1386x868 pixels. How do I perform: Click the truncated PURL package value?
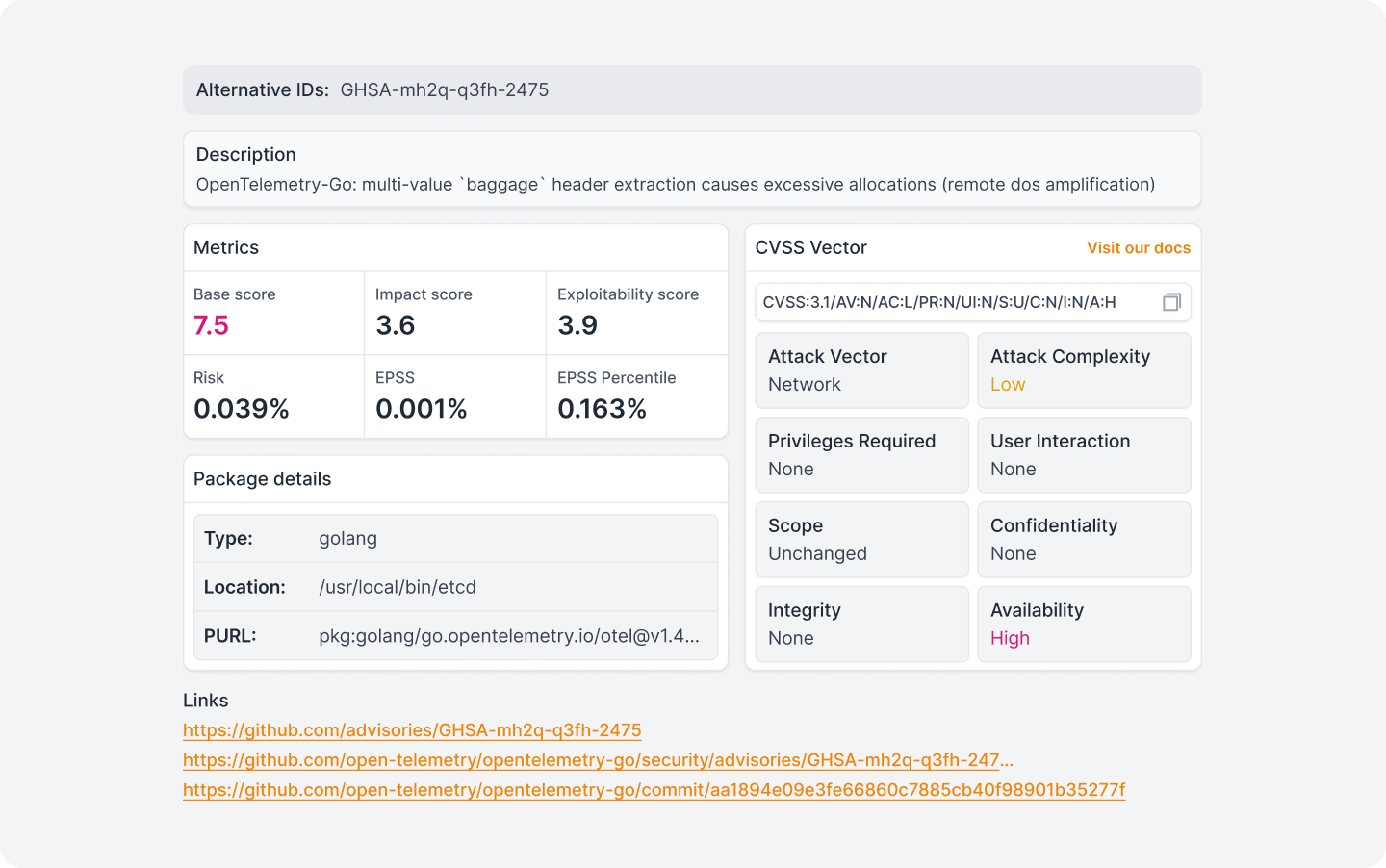click(508, 636)
